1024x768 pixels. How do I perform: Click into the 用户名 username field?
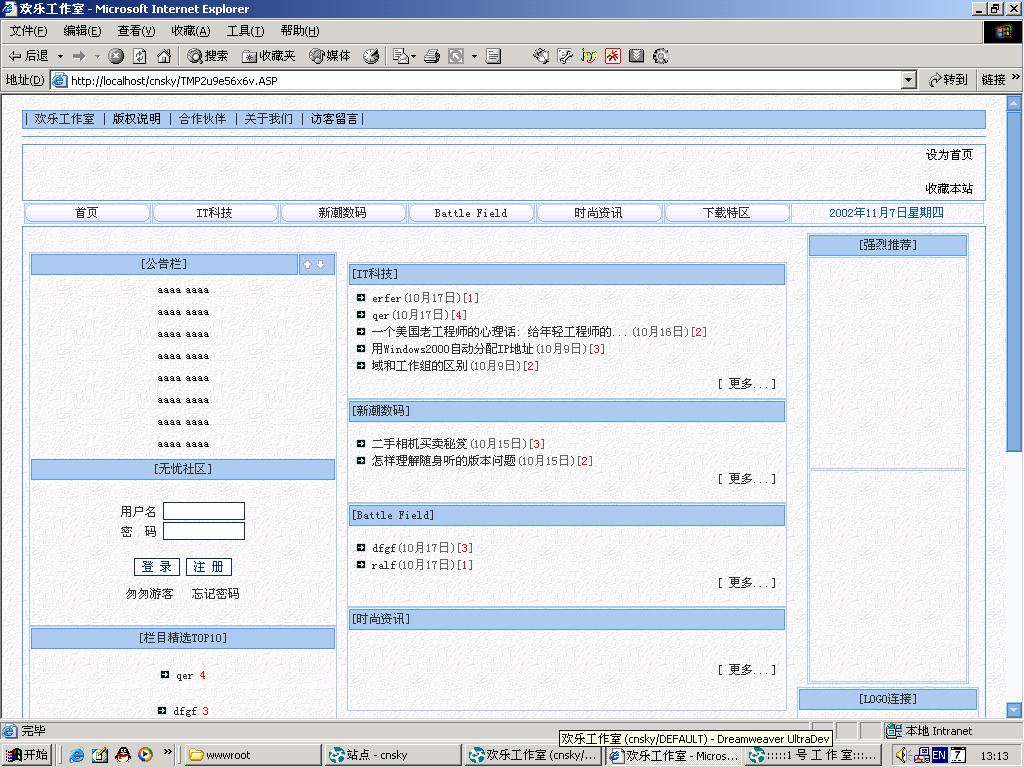click(204, 511)
